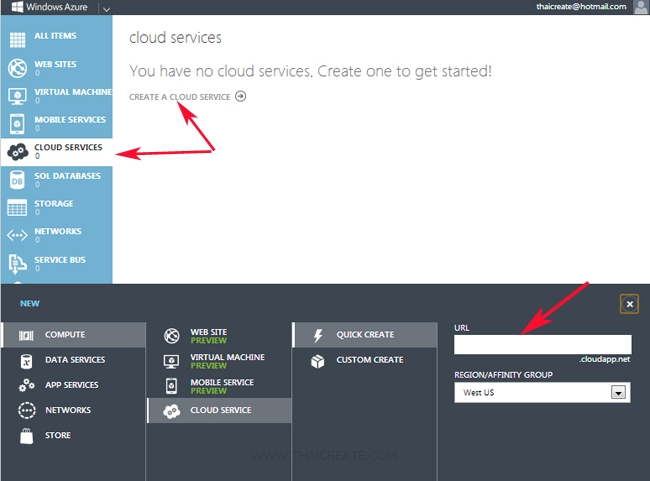Click the Service Bus icon in sidebar
This screenshot has height=481, width=650.
coord(17,264)
